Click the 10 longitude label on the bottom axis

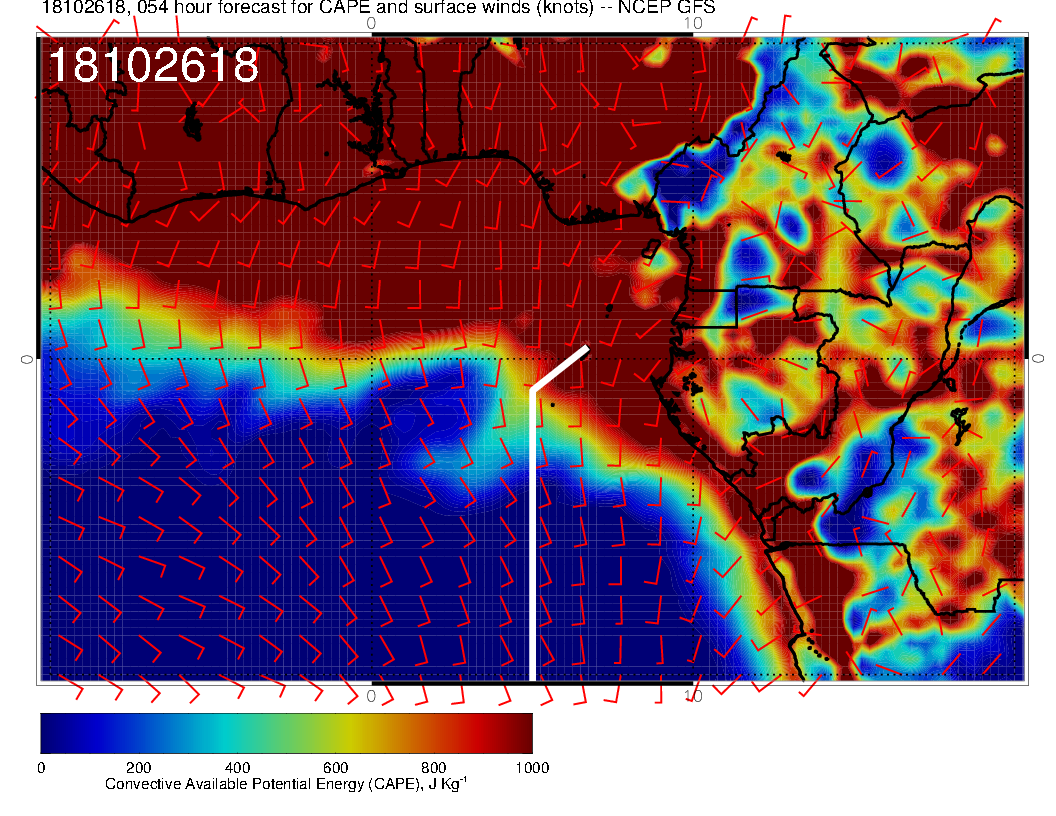point(695,695)
